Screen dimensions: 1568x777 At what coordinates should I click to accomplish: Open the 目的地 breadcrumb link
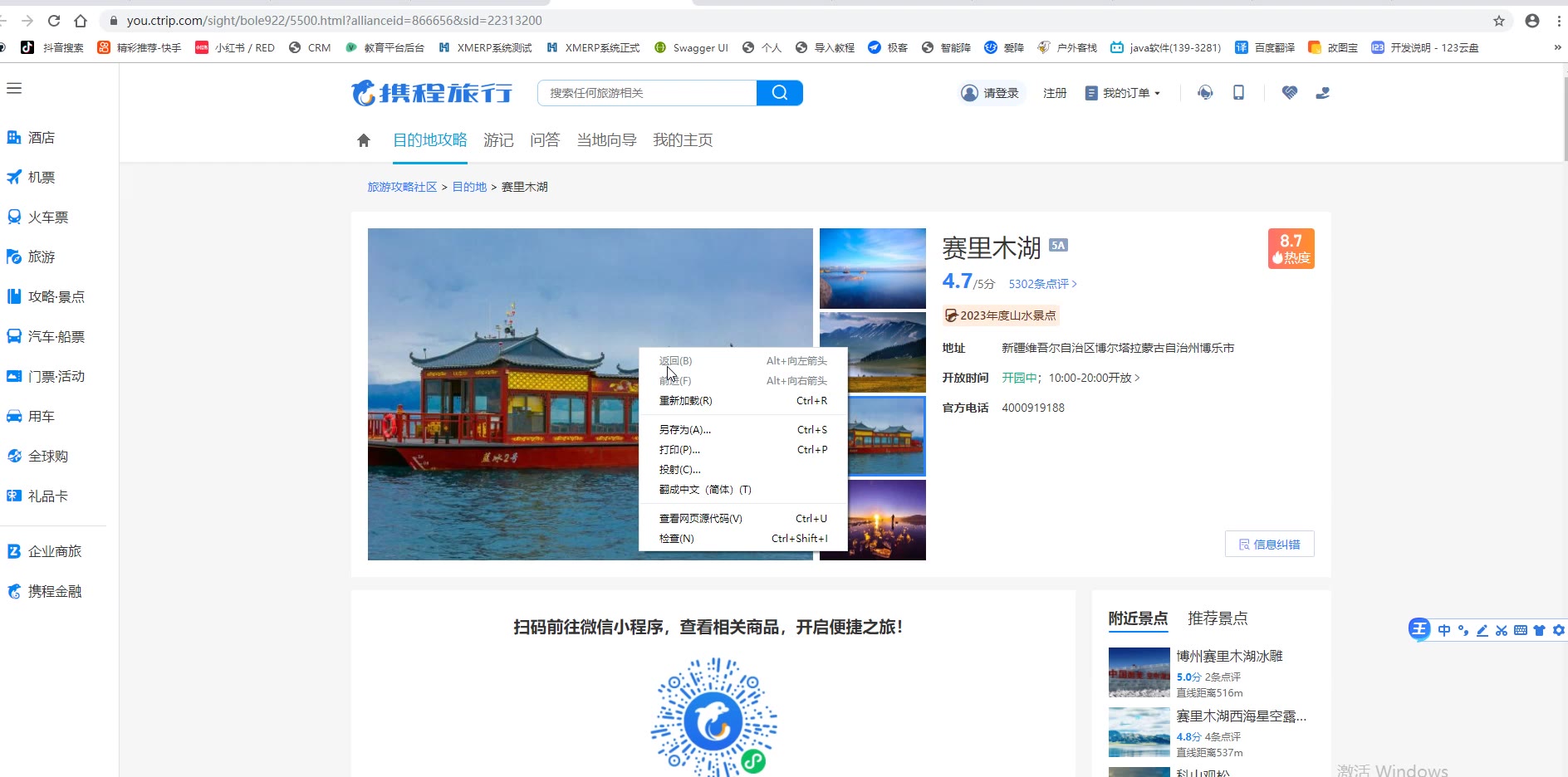pyautogui.click(x=469, y=187)
